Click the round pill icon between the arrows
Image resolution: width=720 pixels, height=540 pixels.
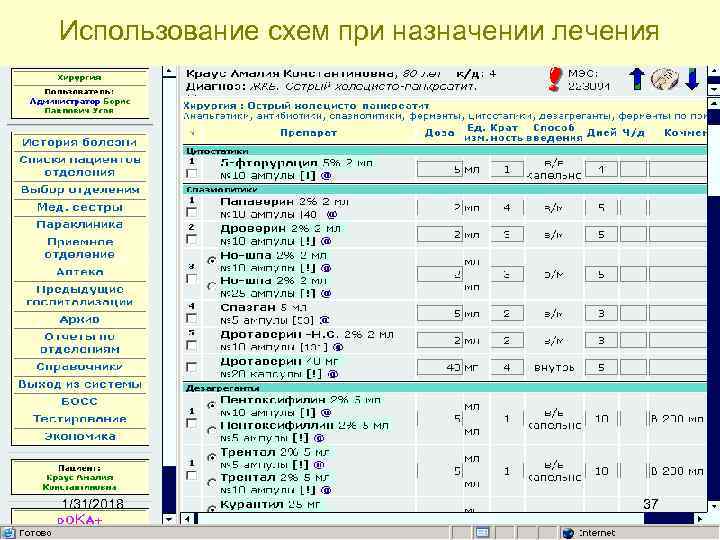[x=664, y=79]
